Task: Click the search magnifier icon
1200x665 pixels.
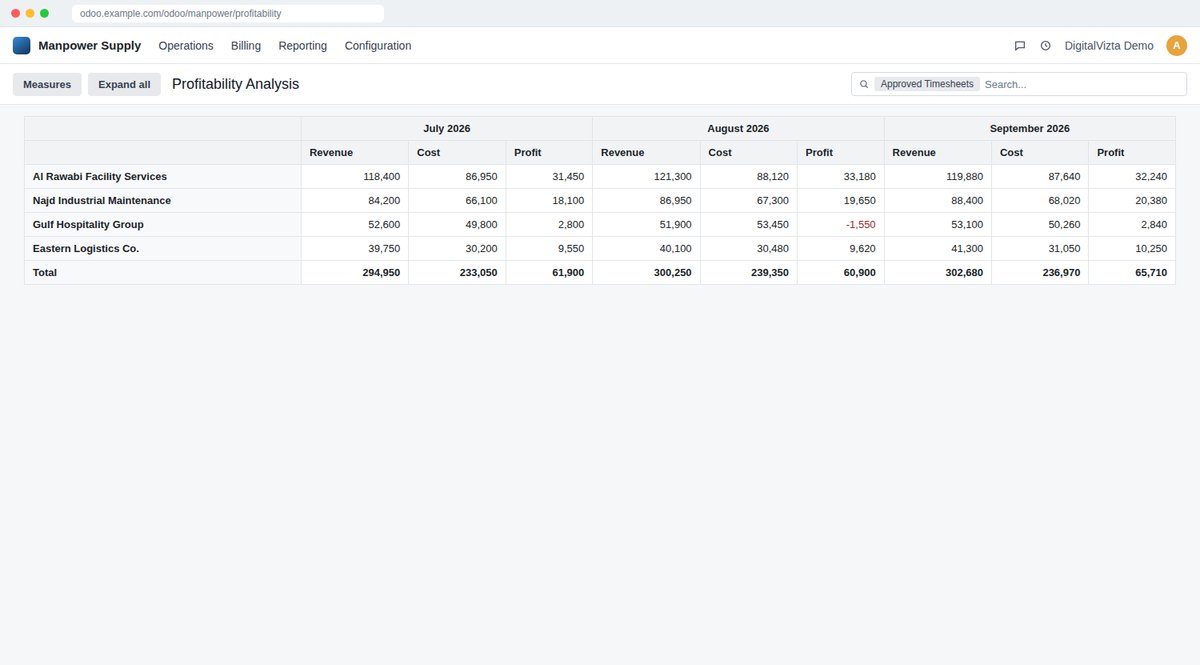Action: click(x=864, y=84)
